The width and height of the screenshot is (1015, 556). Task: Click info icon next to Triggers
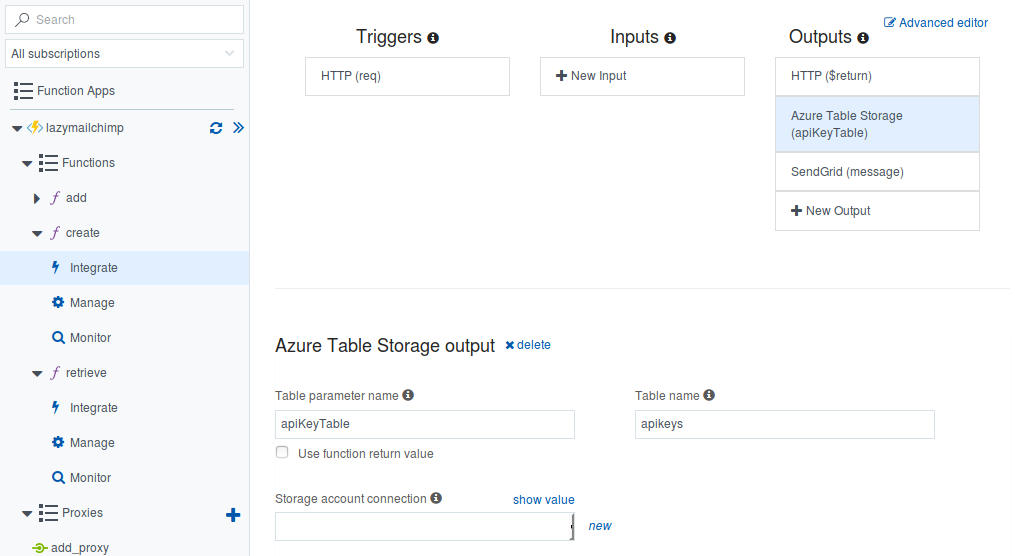(433, 38)
